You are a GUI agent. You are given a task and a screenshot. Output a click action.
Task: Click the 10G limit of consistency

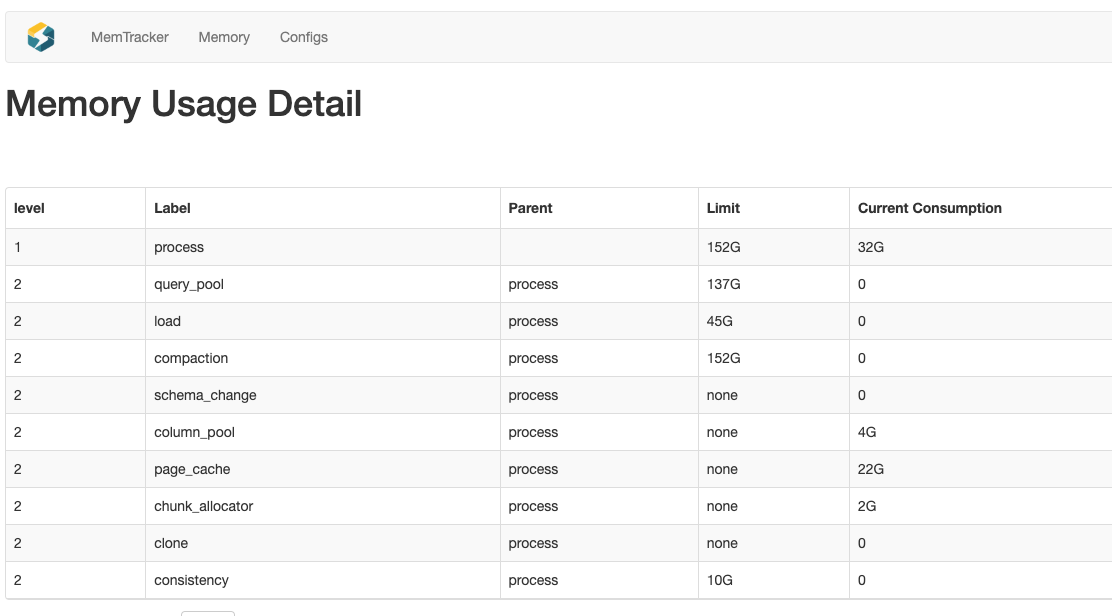point(721,580)
